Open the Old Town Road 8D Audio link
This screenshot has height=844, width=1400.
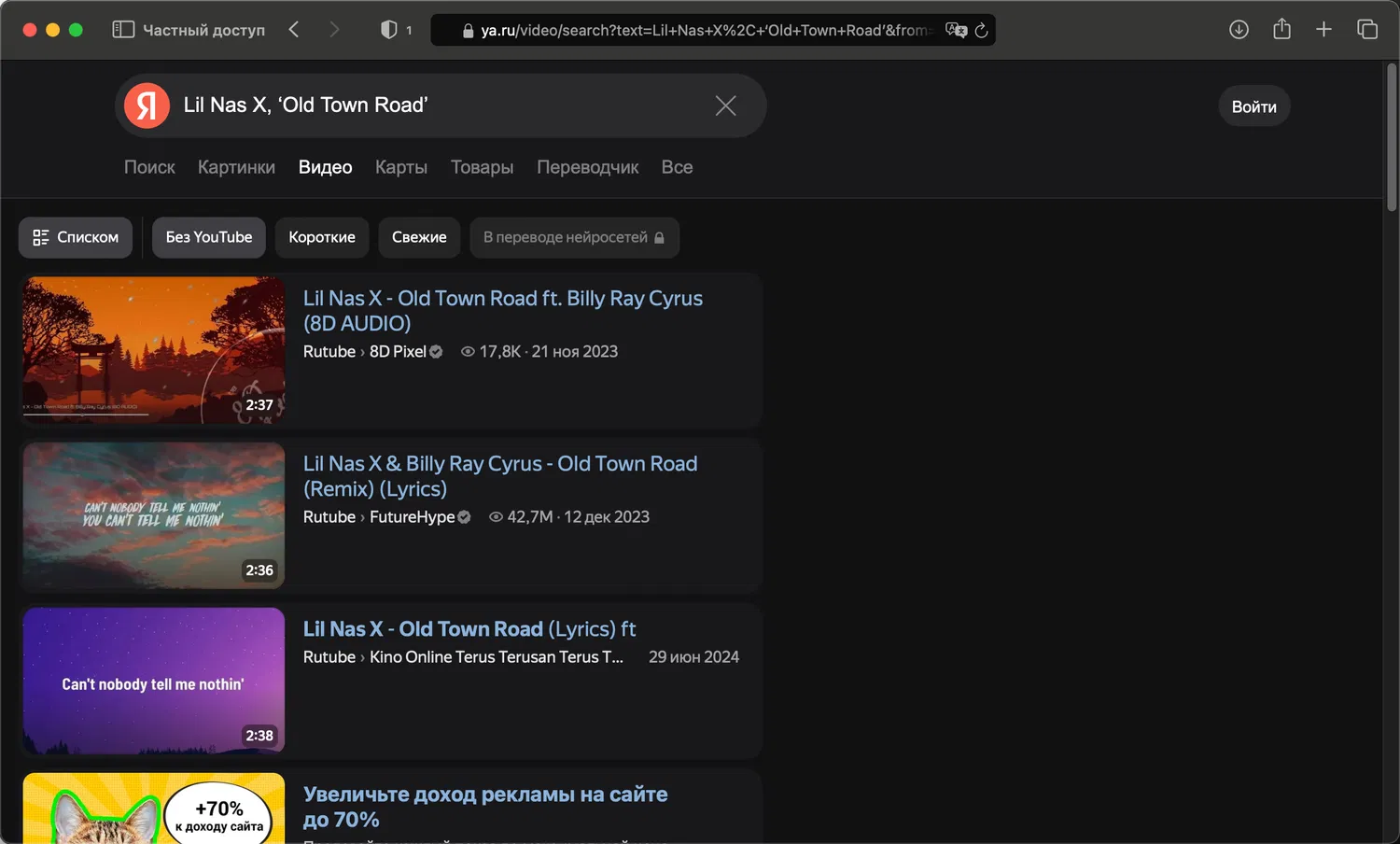[x=502, y=310]
